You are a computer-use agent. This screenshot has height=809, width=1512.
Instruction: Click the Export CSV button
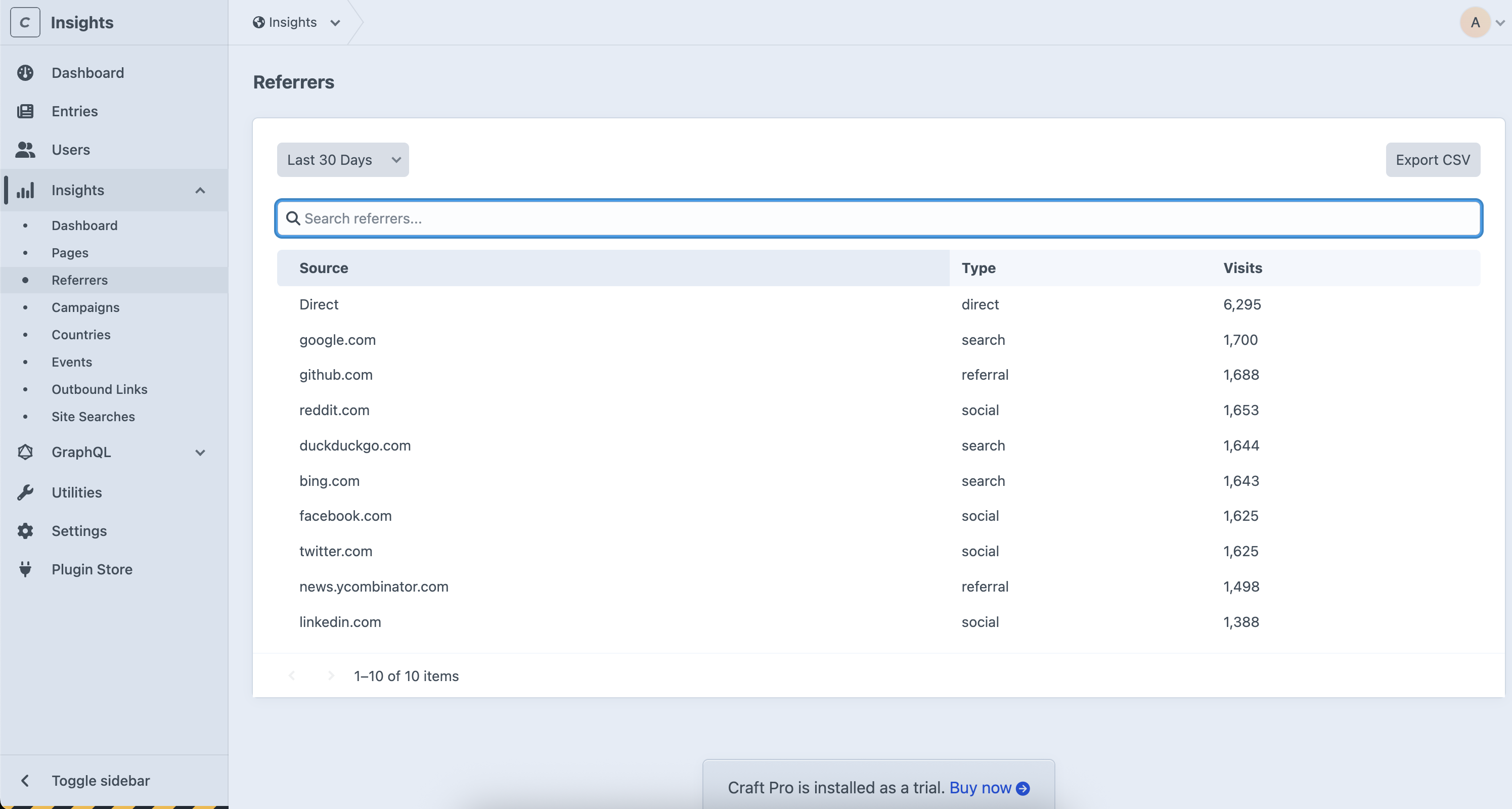tap(1432, 160)
